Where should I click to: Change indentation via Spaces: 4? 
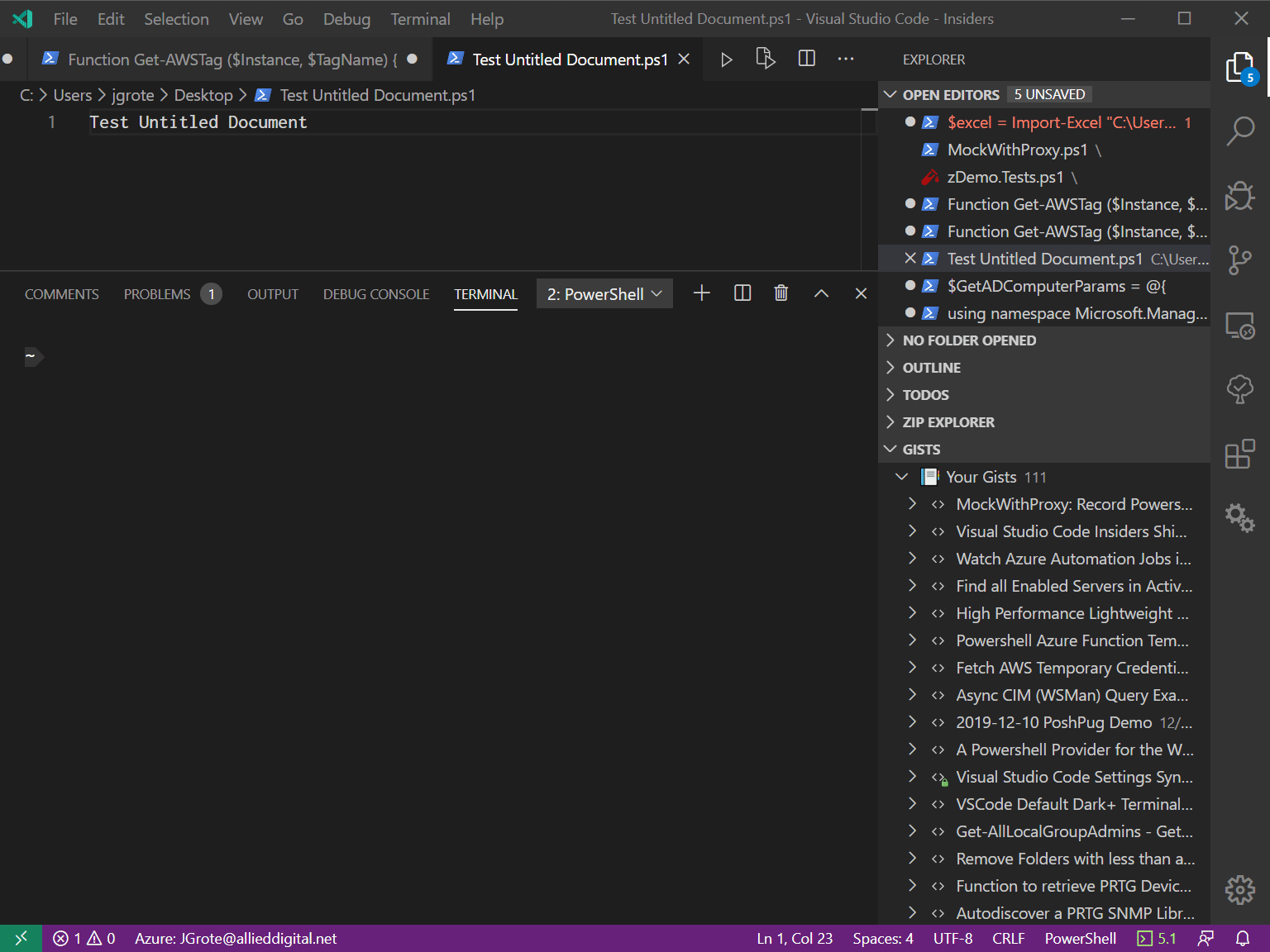click(883, 938)
